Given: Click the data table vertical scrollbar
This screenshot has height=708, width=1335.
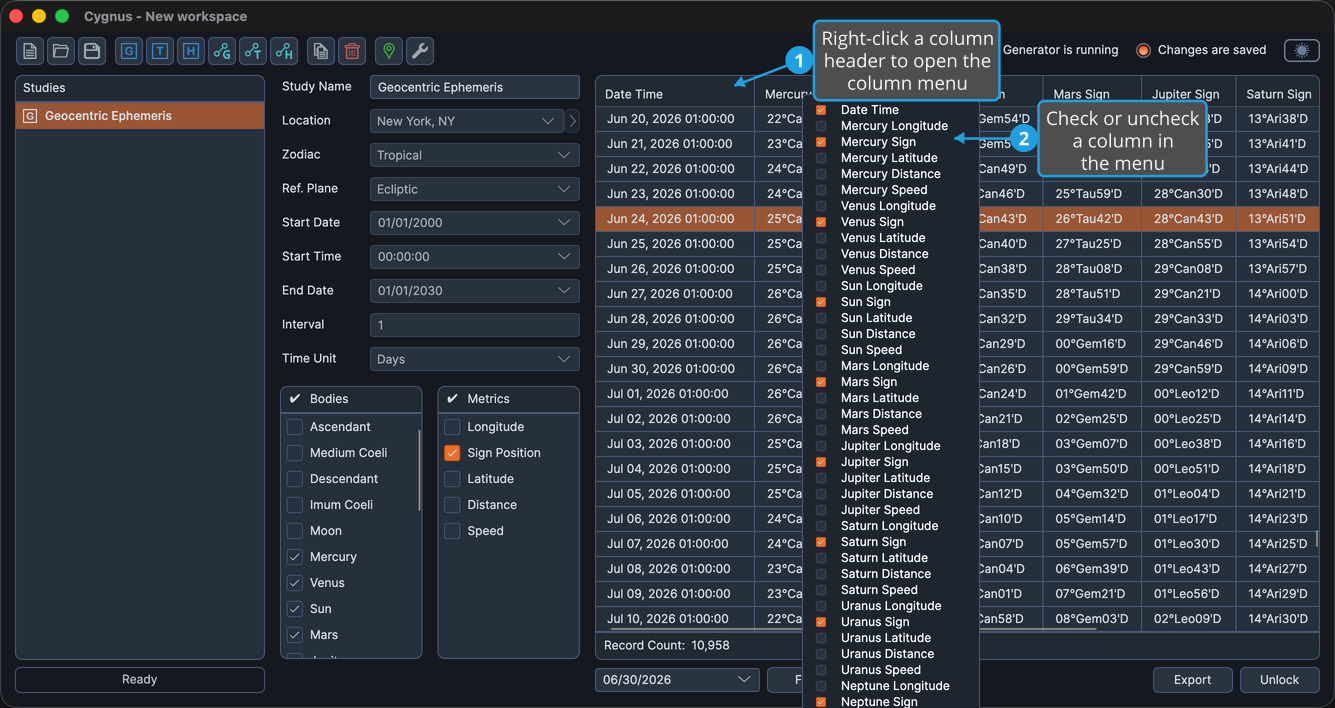Looking at the screenshot, I should point(1317,539).
